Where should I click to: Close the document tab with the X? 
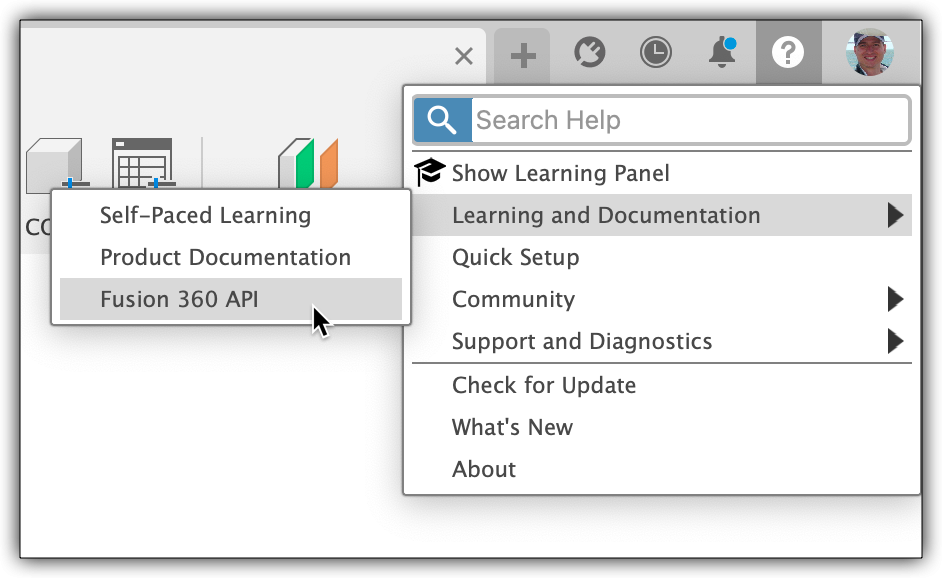click(x=464, y=56)
